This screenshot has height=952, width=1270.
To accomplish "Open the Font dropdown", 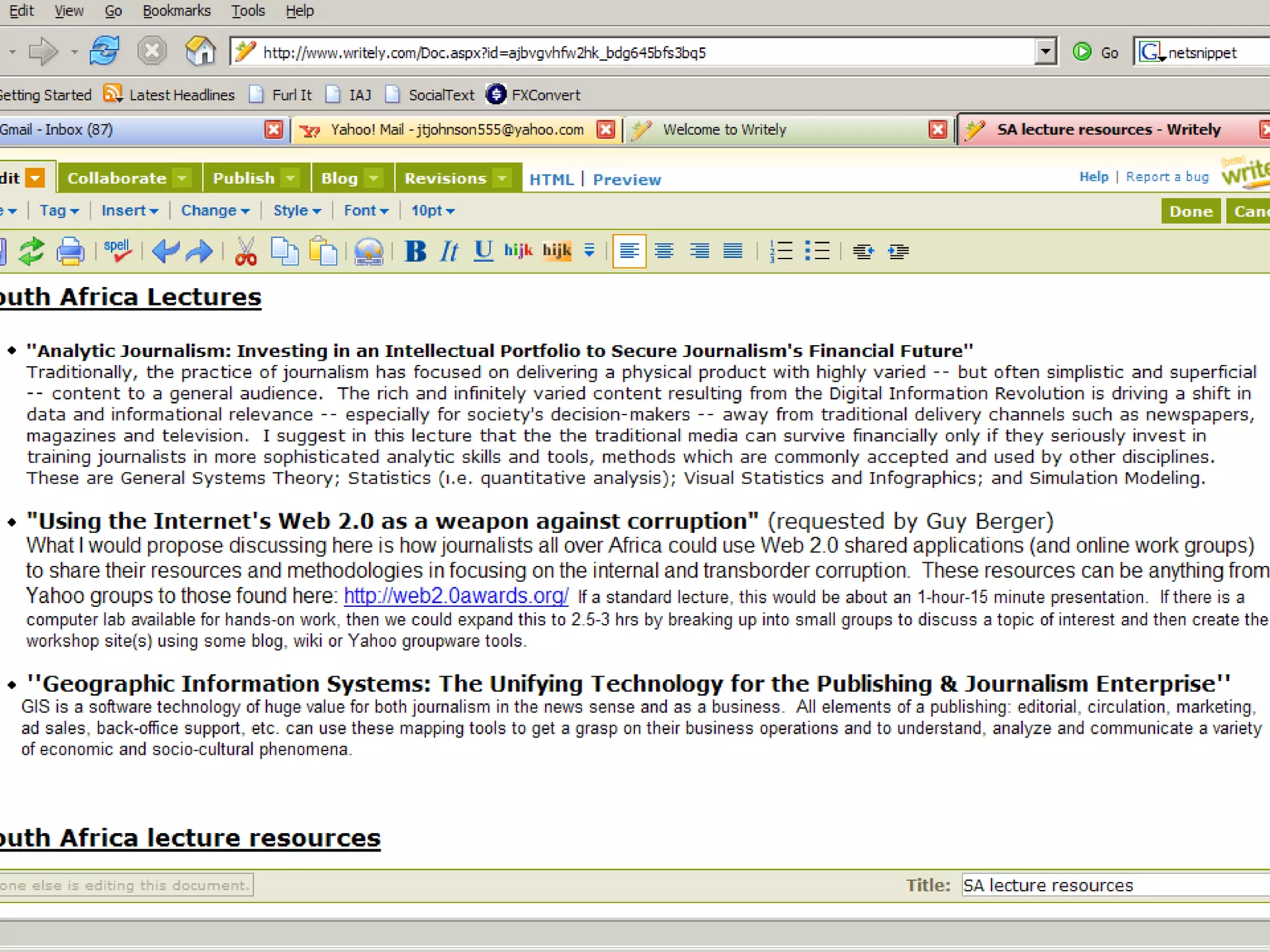I will coord(366,211).
